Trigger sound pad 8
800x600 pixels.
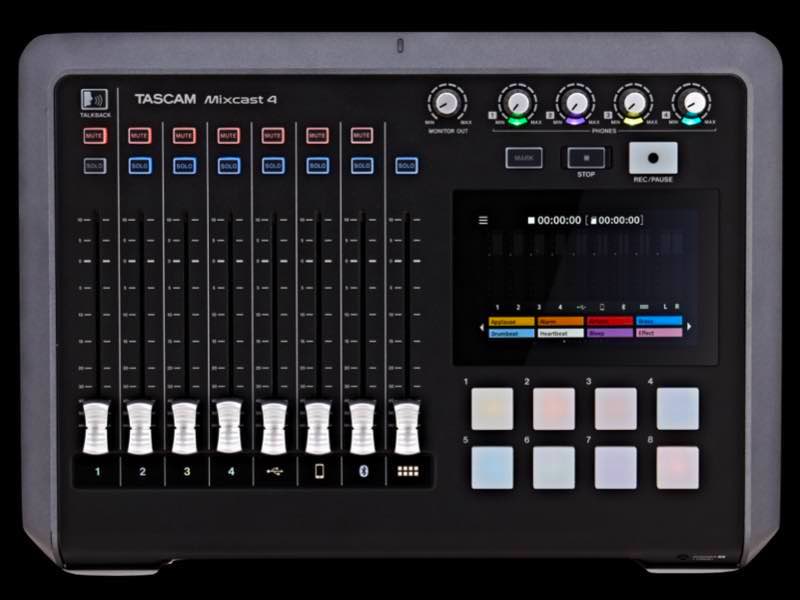pyautogui.click(x=678, y=468)
